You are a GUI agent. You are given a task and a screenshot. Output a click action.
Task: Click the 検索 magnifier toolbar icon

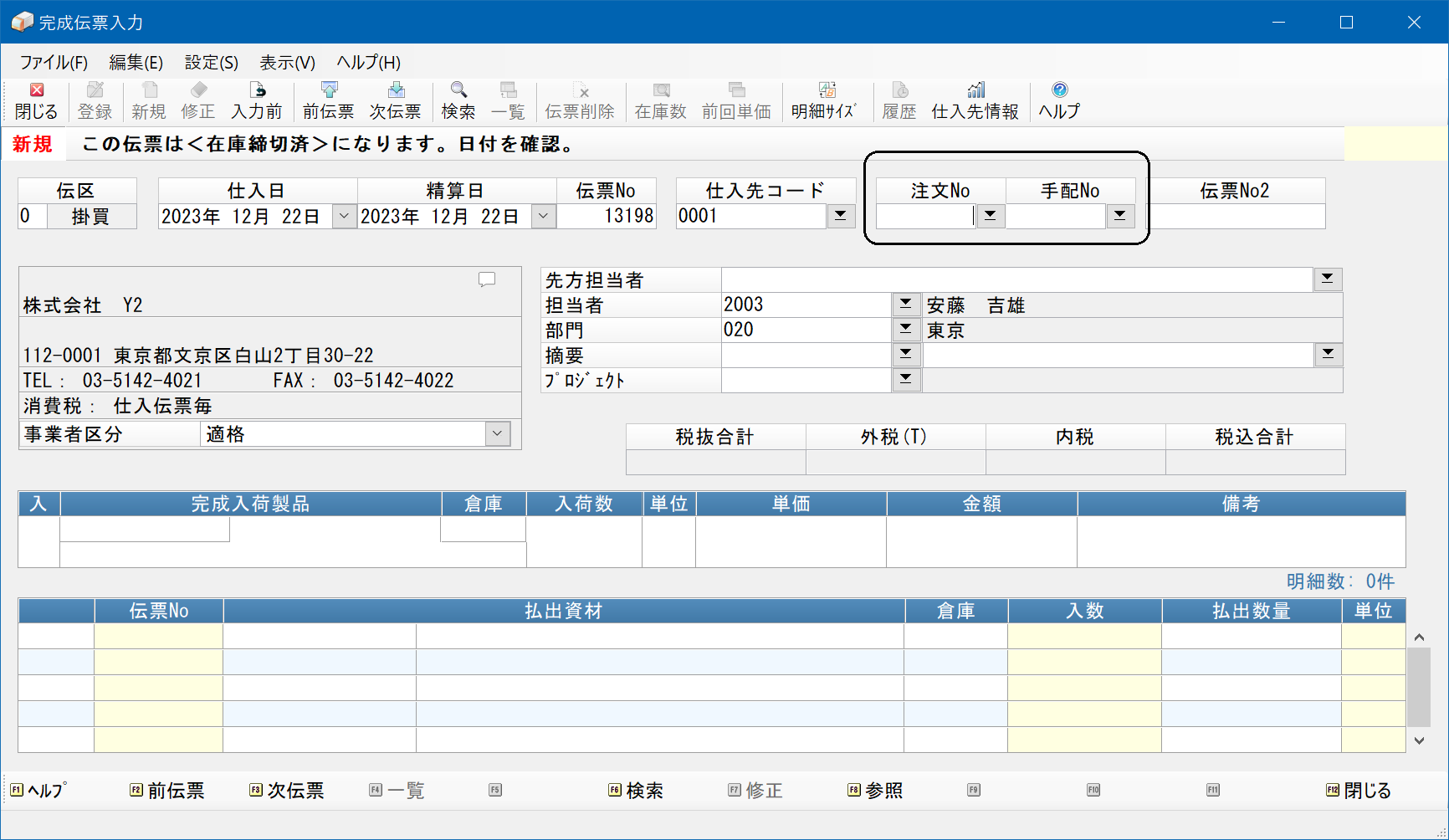458,90
